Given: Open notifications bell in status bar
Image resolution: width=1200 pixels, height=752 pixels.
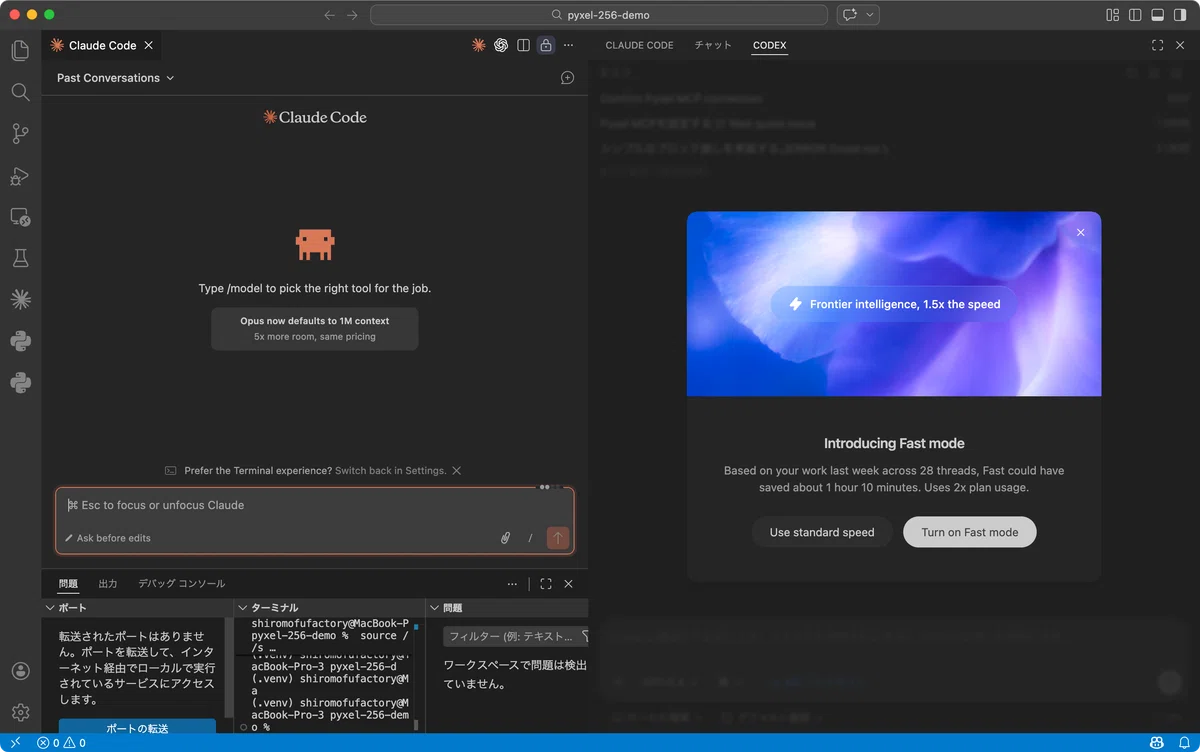Looking at the screenshot, I should tap(1184, 743).
